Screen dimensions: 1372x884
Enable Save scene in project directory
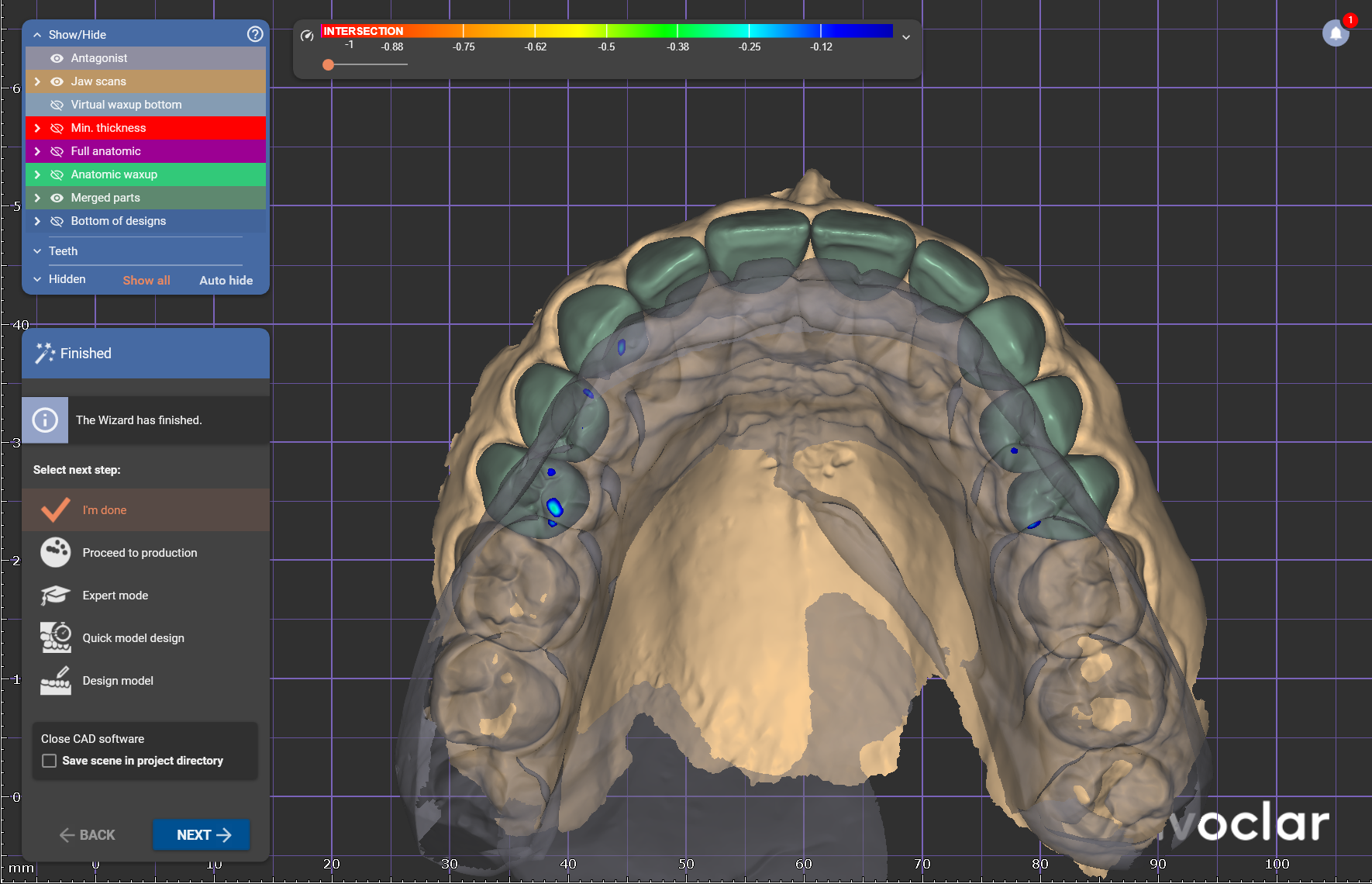(49, 761)
